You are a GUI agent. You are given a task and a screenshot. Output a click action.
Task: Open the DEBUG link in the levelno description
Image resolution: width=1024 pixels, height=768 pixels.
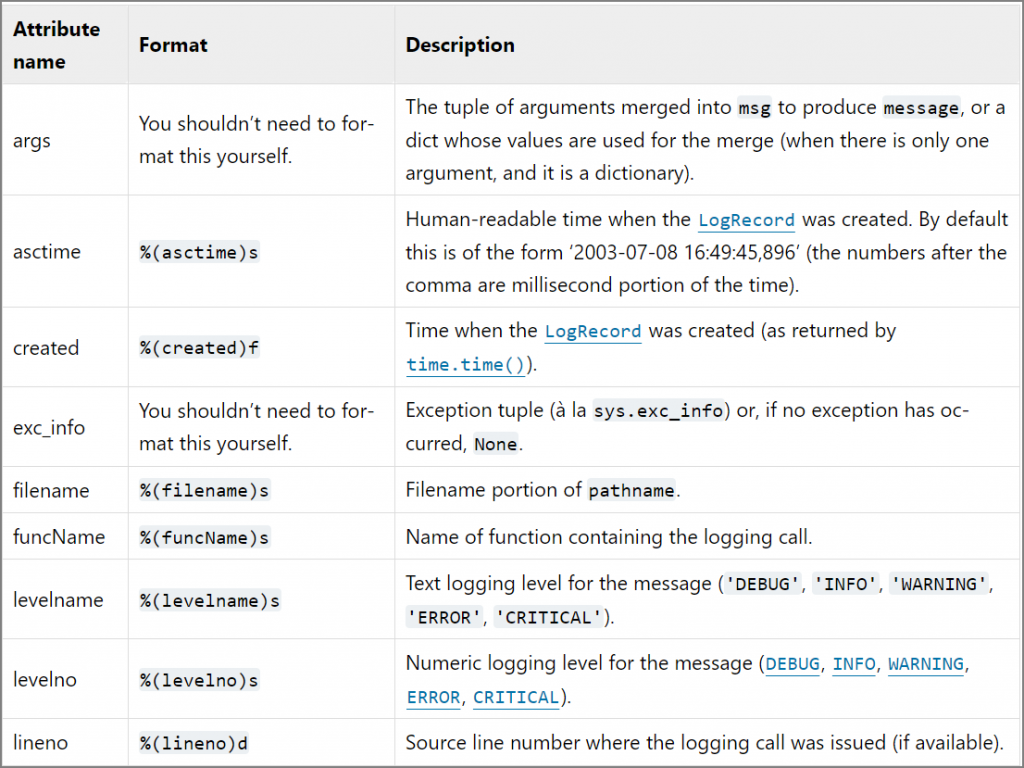[792, 664]
